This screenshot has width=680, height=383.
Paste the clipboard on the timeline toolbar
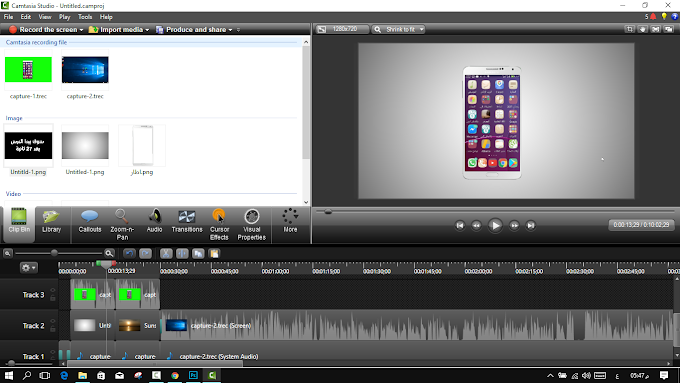214,253
